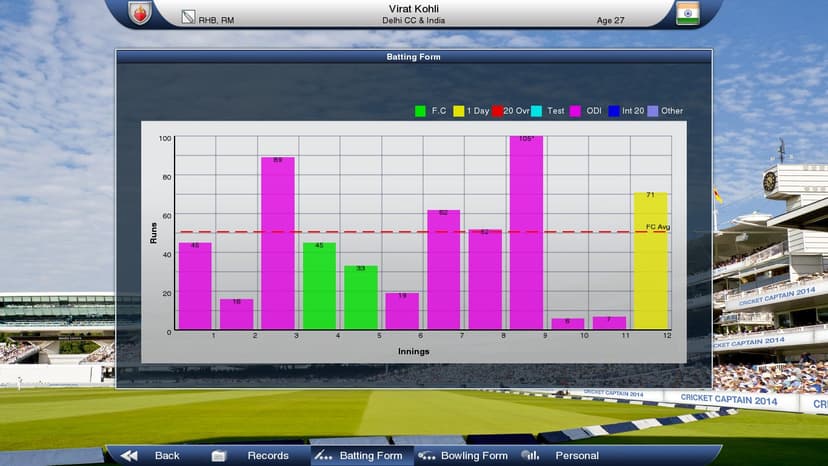Click the green F.C legend swatch

tap(420, 111)
